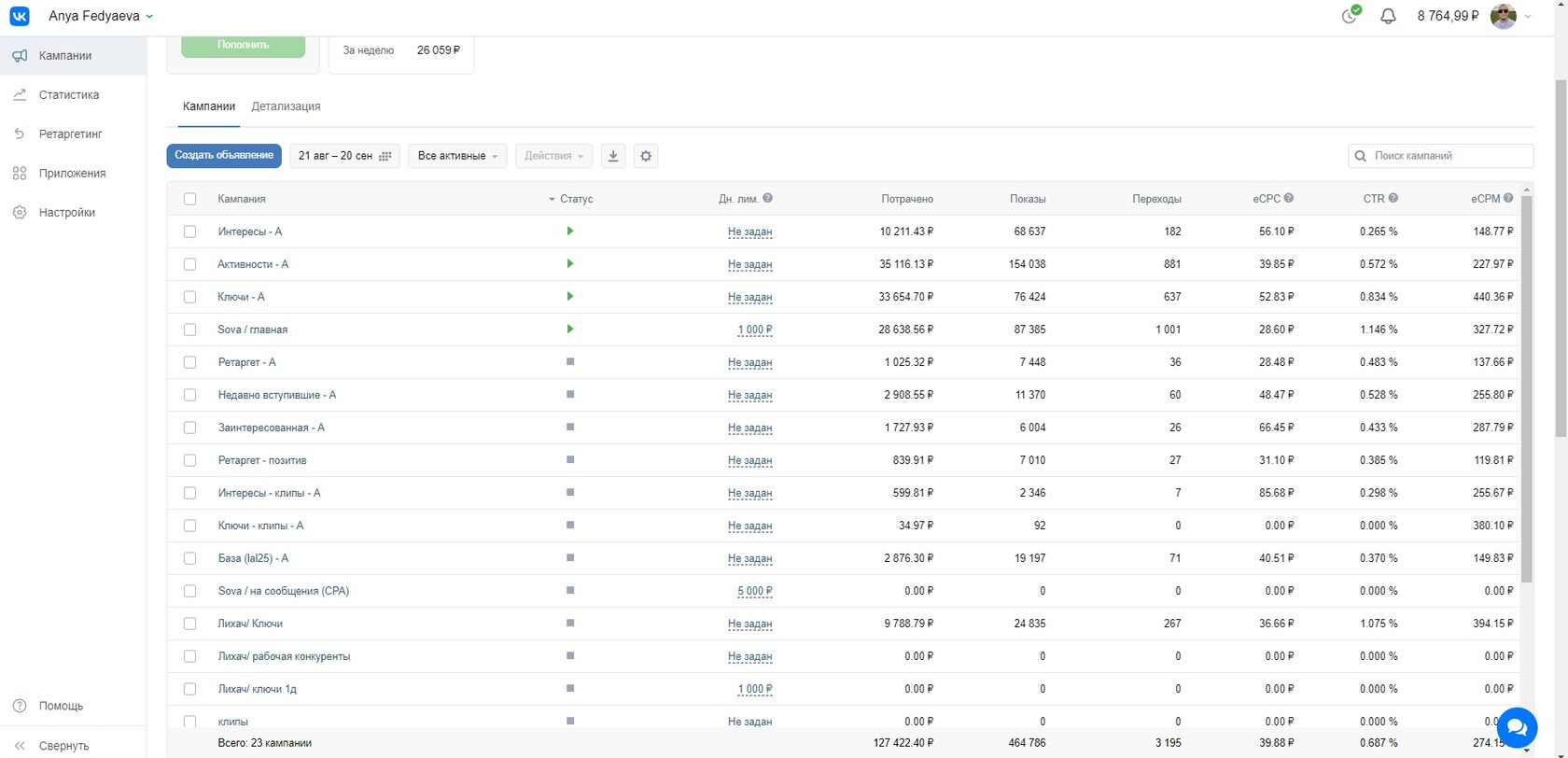Click the Поиск кампаний search field
Screen dimensions: 1568x758
(1441, 156)
